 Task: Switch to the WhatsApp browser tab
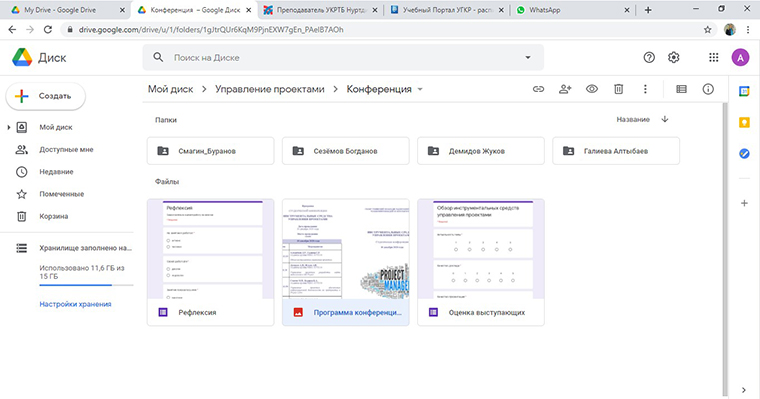coord(572,10)
